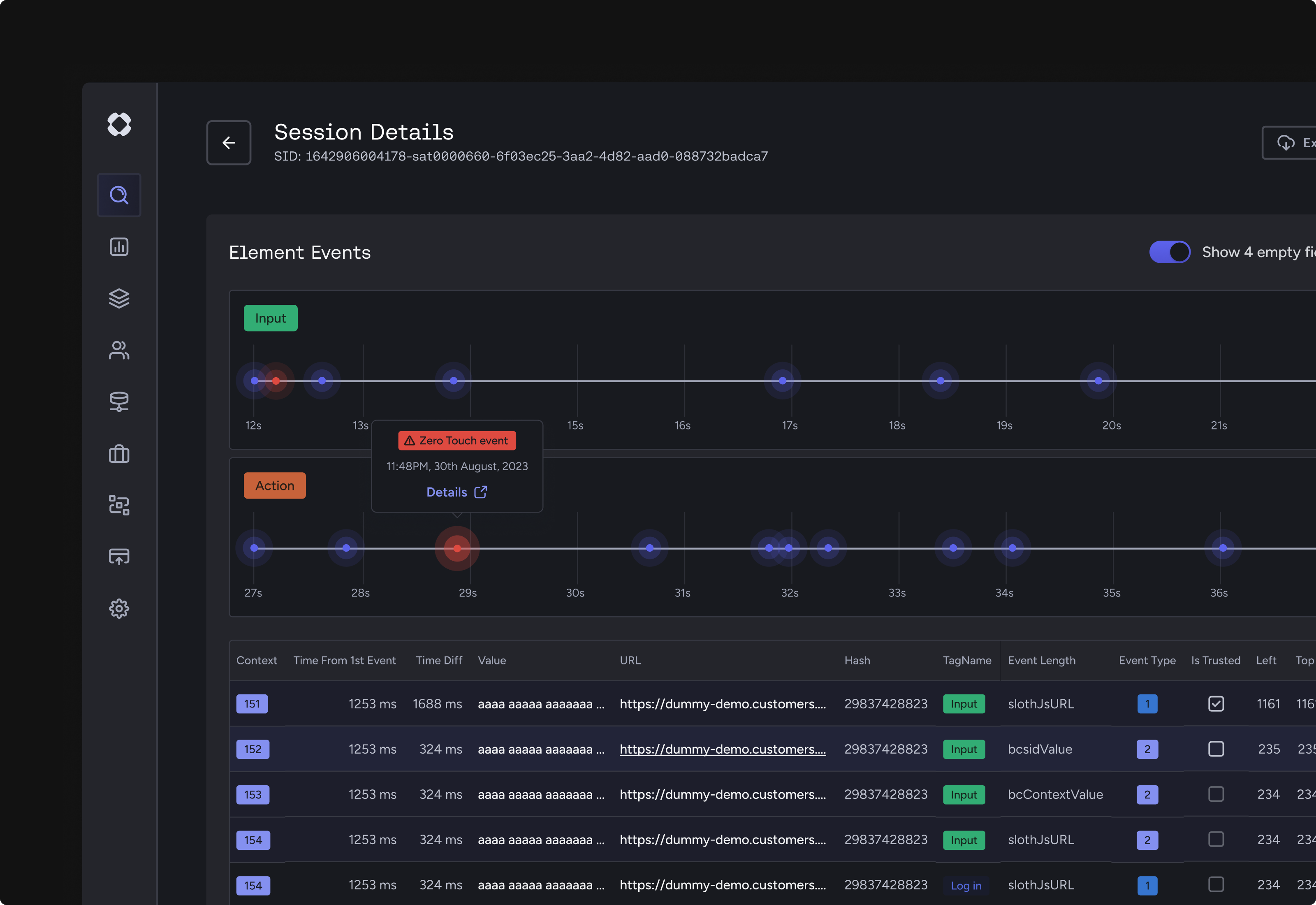Open the briefcase sidebar icon

[x=119, y=454]
